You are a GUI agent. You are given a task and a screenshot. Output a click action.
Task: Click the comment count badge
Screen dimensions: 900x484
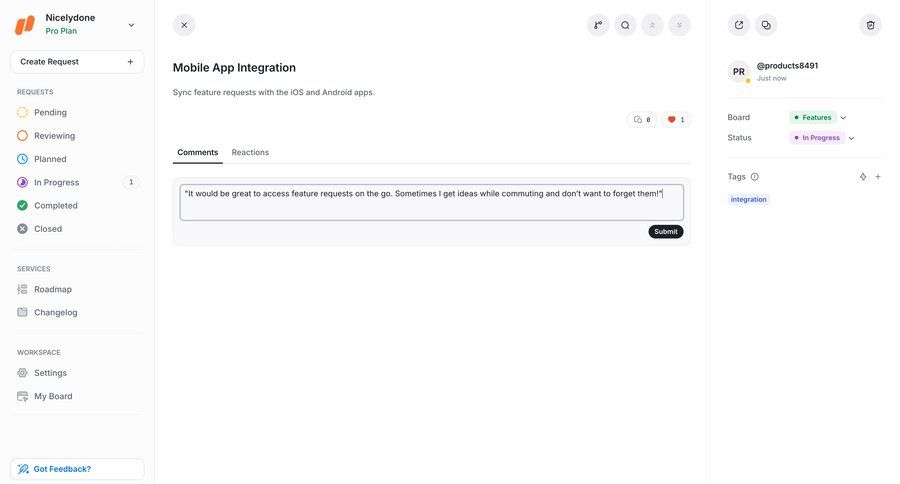642,120
